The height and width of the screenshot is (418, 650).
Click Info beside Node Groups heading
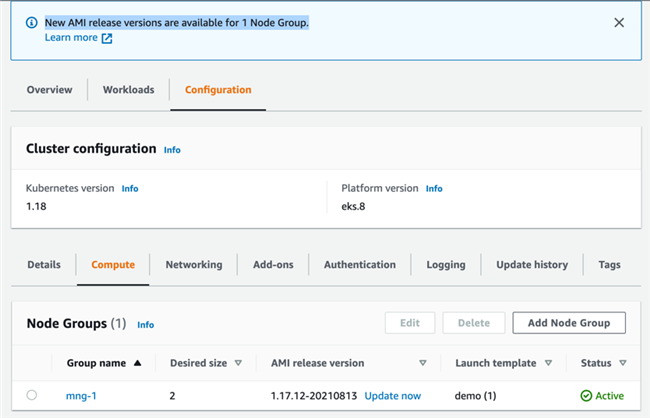pos(146,325)
